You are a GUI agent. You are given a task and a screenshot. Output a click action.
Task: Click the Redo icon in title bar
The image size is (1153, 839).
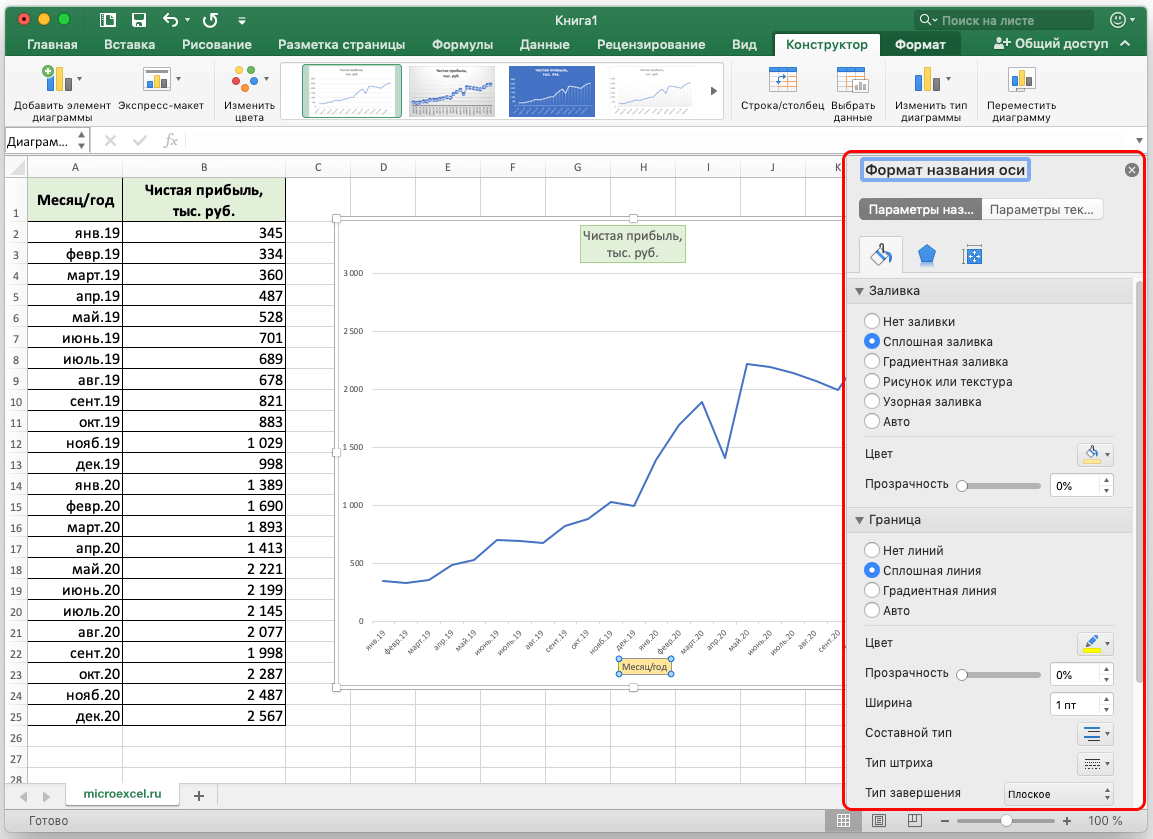click(210, 21)
